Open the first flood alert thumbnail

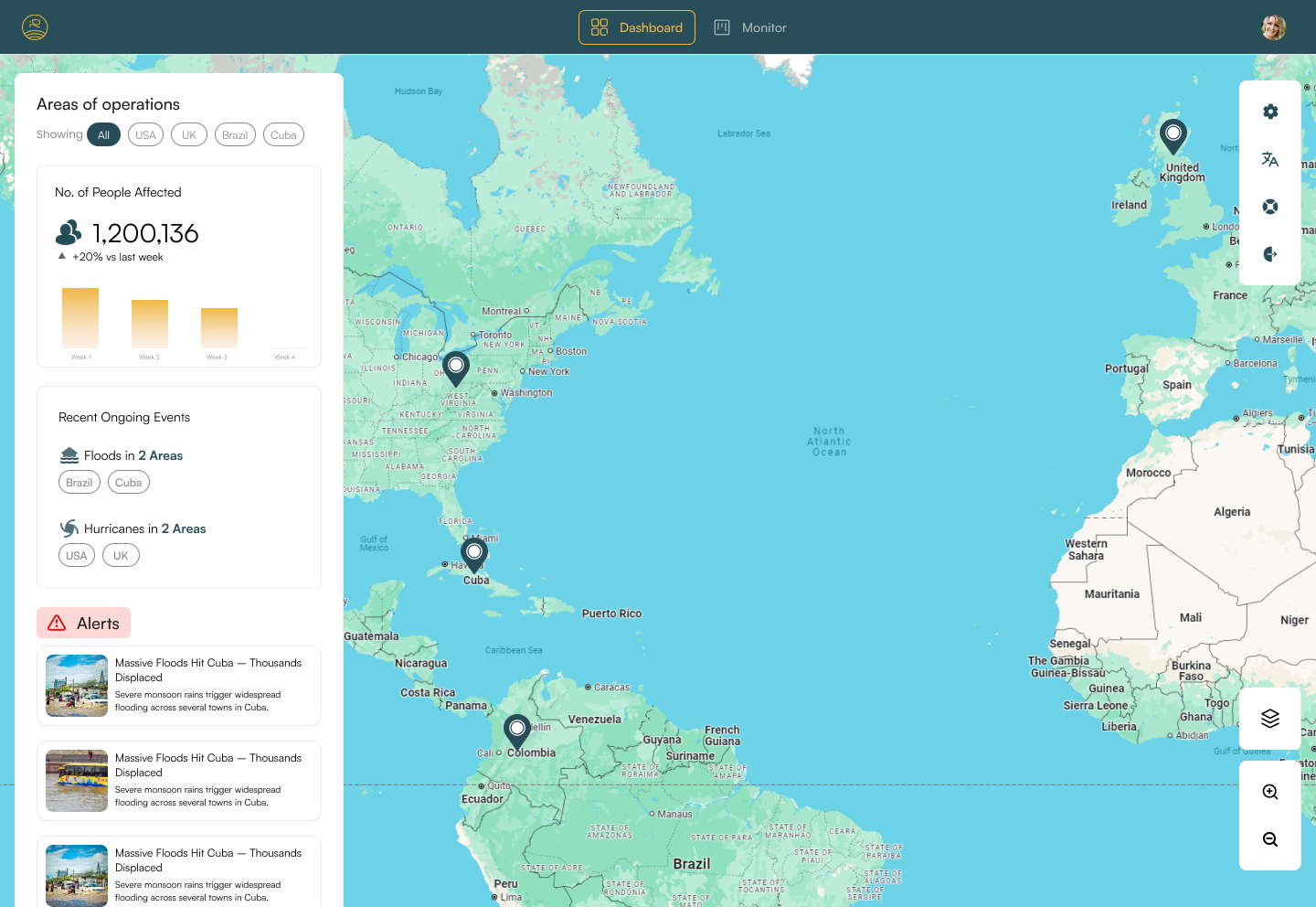click(x=77, y=686)
